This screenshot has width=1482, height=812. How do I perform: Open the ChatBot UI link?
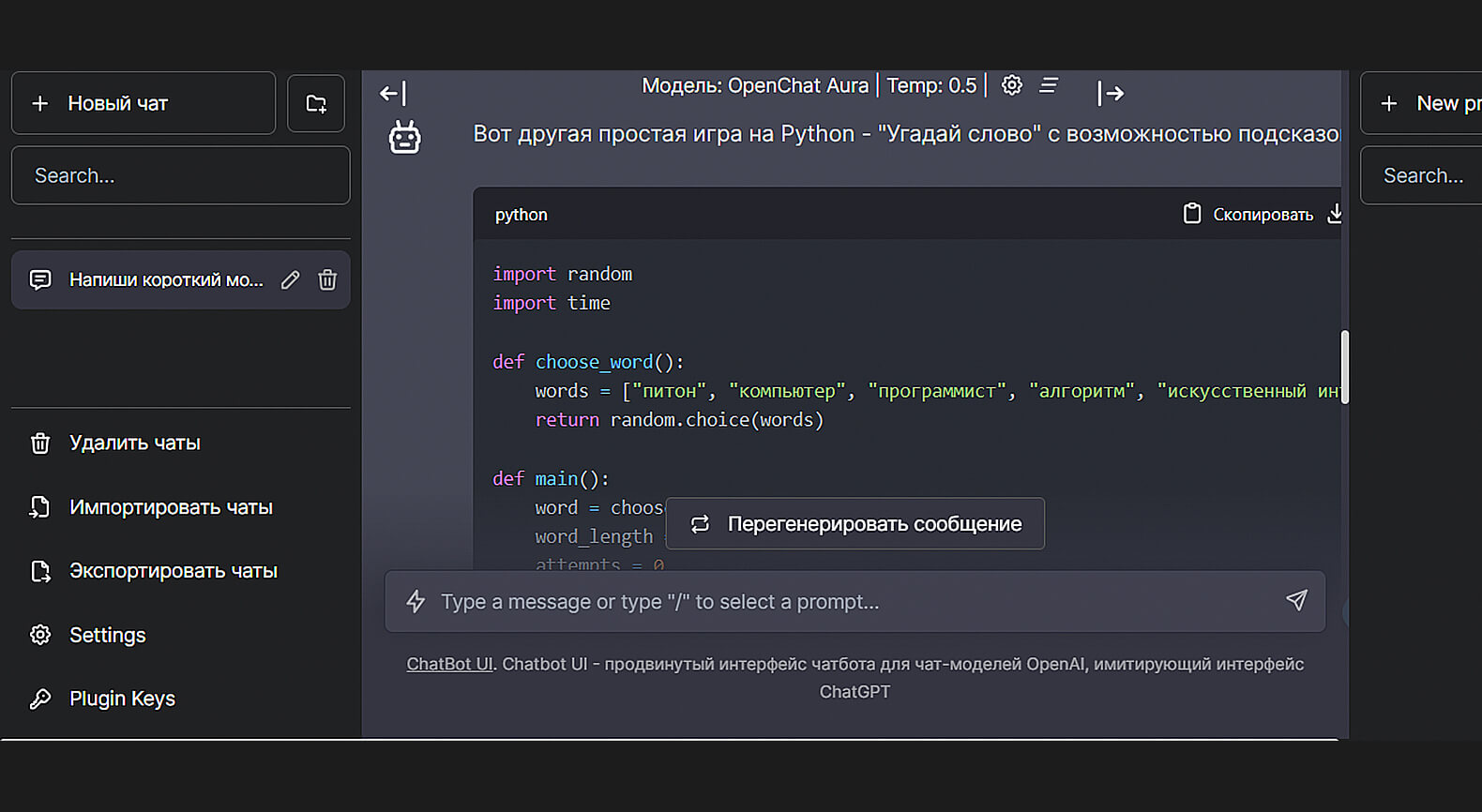point(449,664)
